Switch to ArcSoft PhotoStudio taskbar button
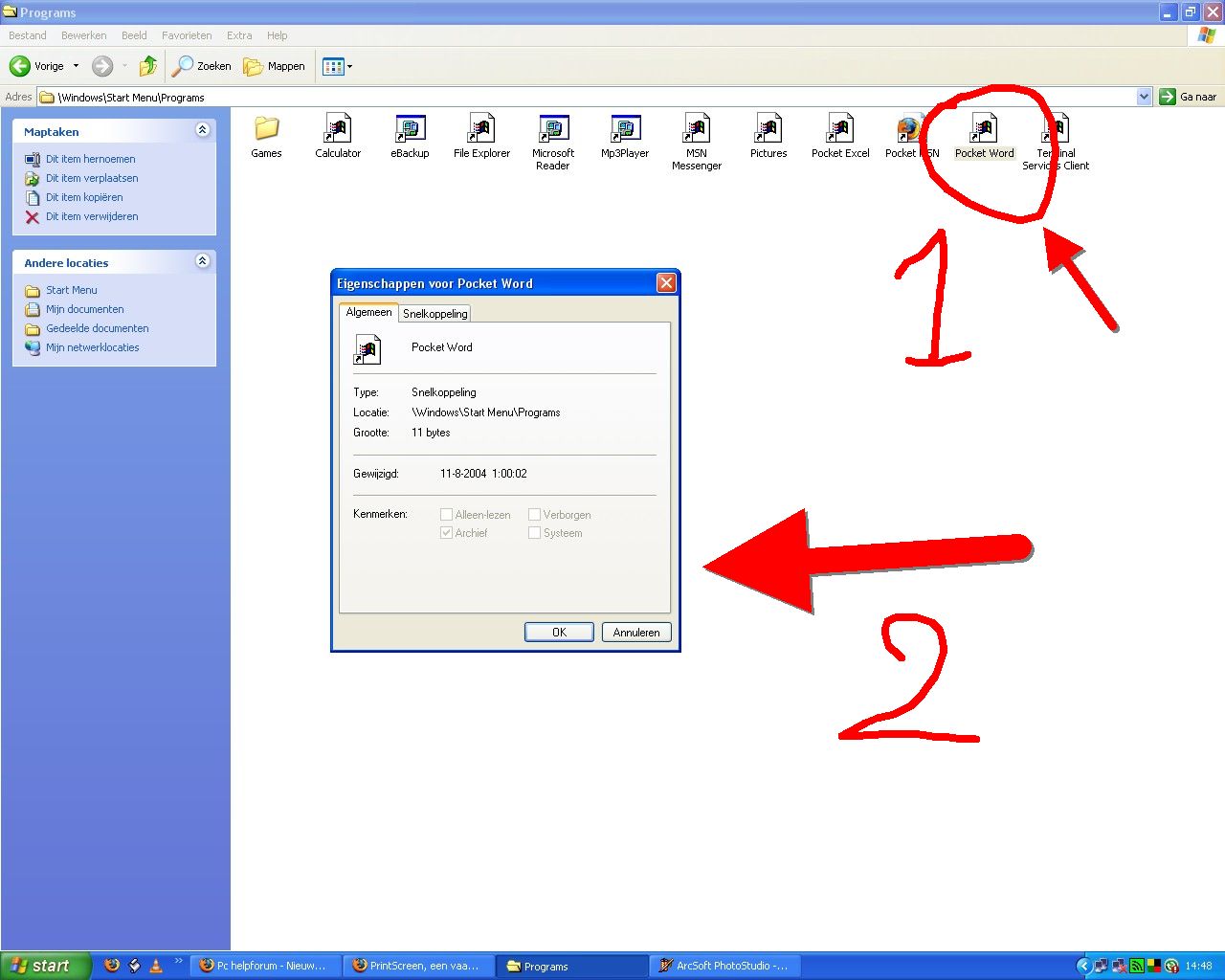This screenshot has width=1225, height=980. point(725,966)
